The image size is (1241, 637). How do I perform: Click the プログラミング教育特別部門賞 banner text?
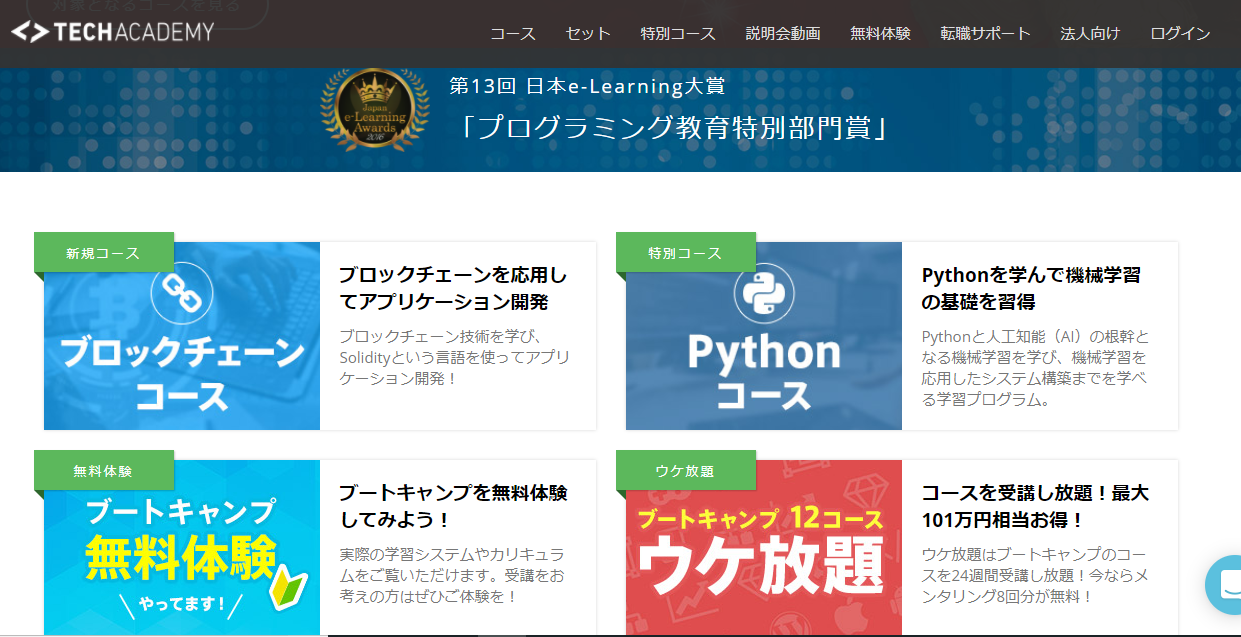[674, 128]
